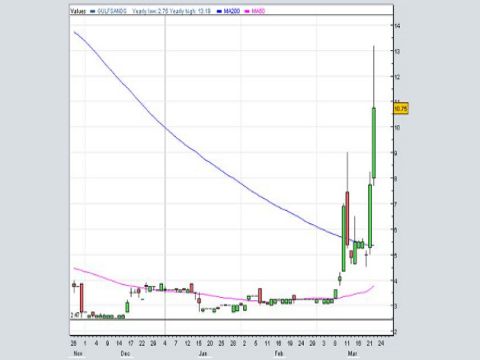Click the GULFSANDS series legend label
Image resolution: width=480 pixels, height=360 pixels.
(112, 11)
